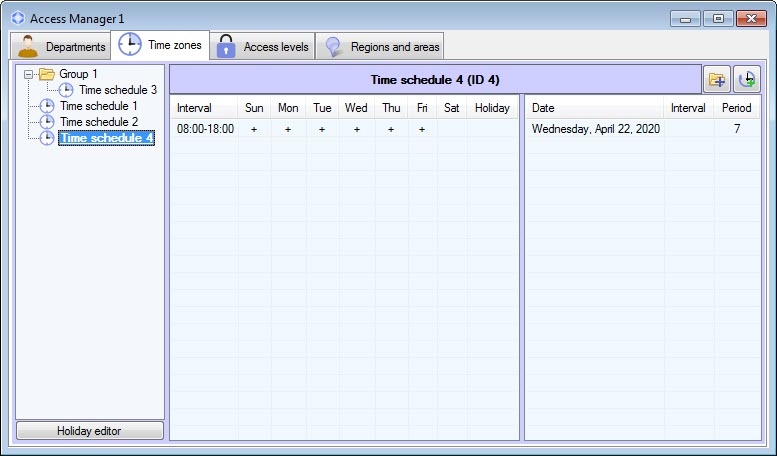This screenshot has height=456, width=777.
Task: Click the Group 1 folder icon
Action: (47, 74)
